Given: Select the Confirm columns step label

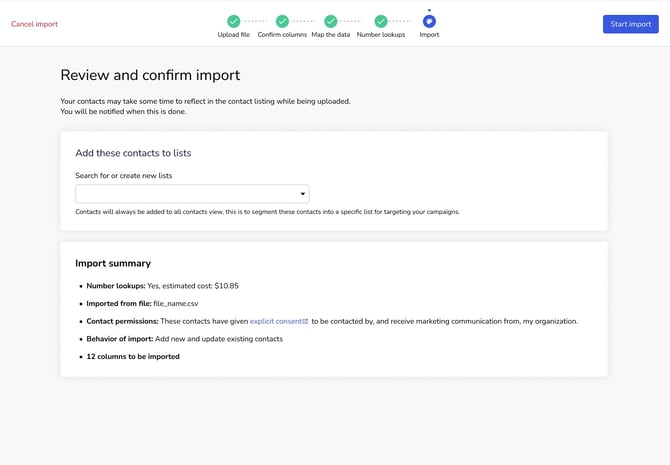Looking at the screenshot, I should [x=282, y=35].
